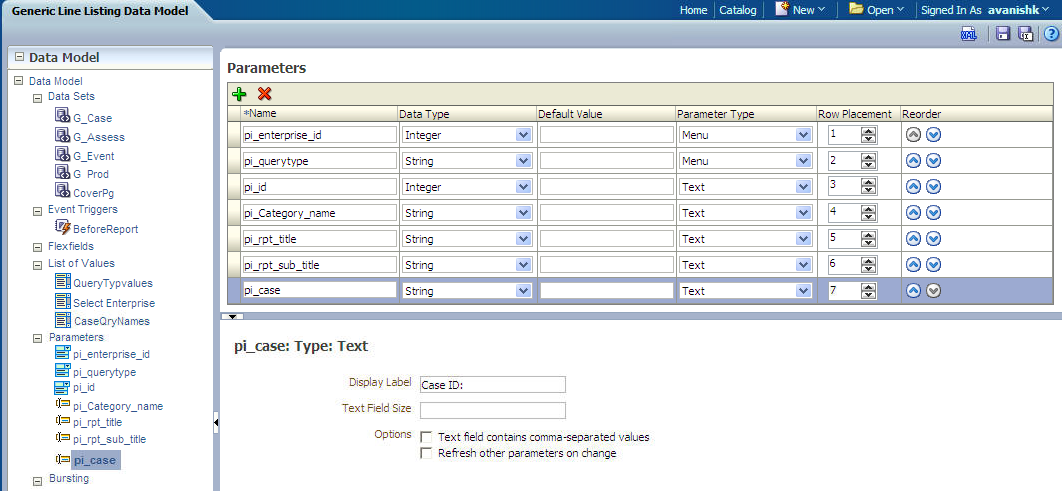This screenshot has height=491, width=1062.
Task: Open Signed In As avanishk menu
Action: coord(985,10)
